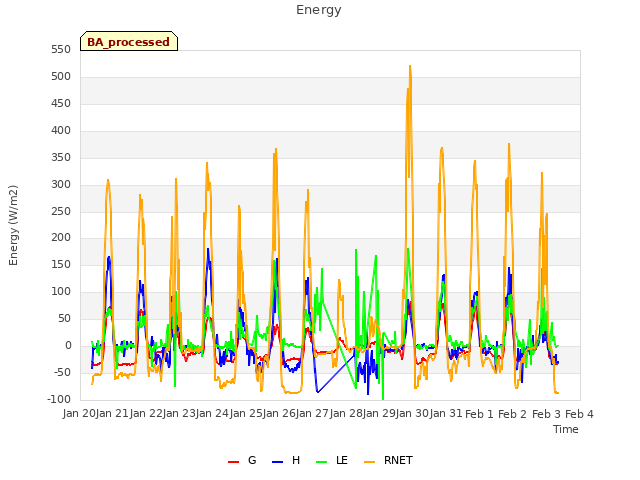The width and height of the screenshot is (640, 480).
Task: Click the blue H legend color marker
Action: coord(277,462)
